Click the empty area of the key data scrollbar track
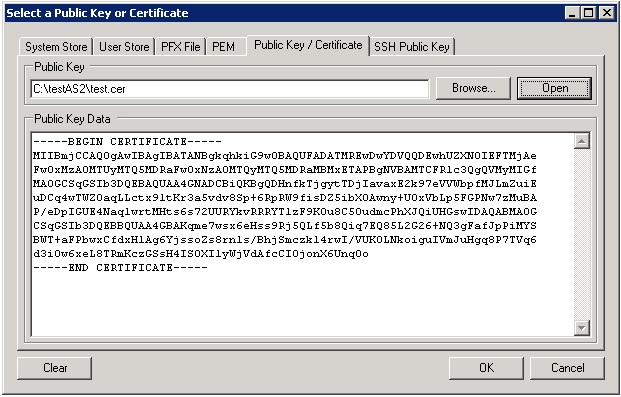 coord(581,234)
